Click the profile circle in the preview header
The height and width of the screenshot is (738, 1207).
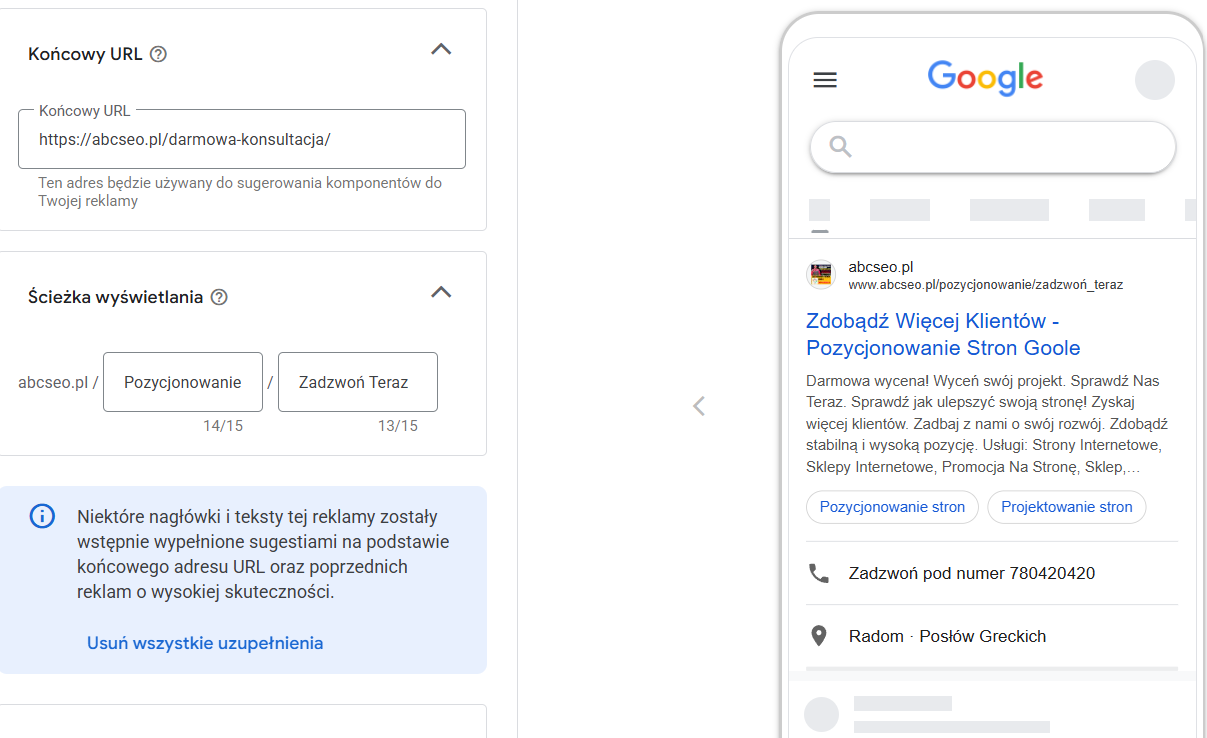1155,80
